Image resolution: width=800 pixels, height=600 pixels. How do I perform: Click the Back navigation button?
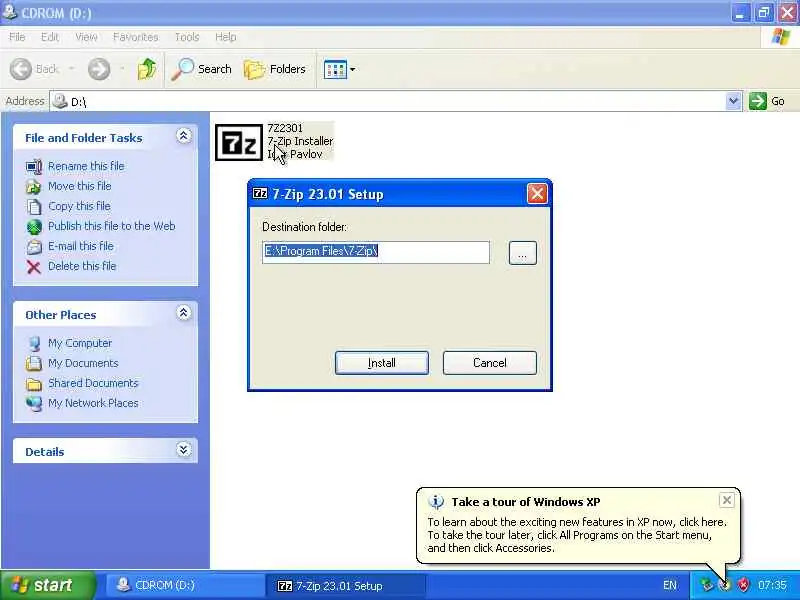tap(35, 69)
